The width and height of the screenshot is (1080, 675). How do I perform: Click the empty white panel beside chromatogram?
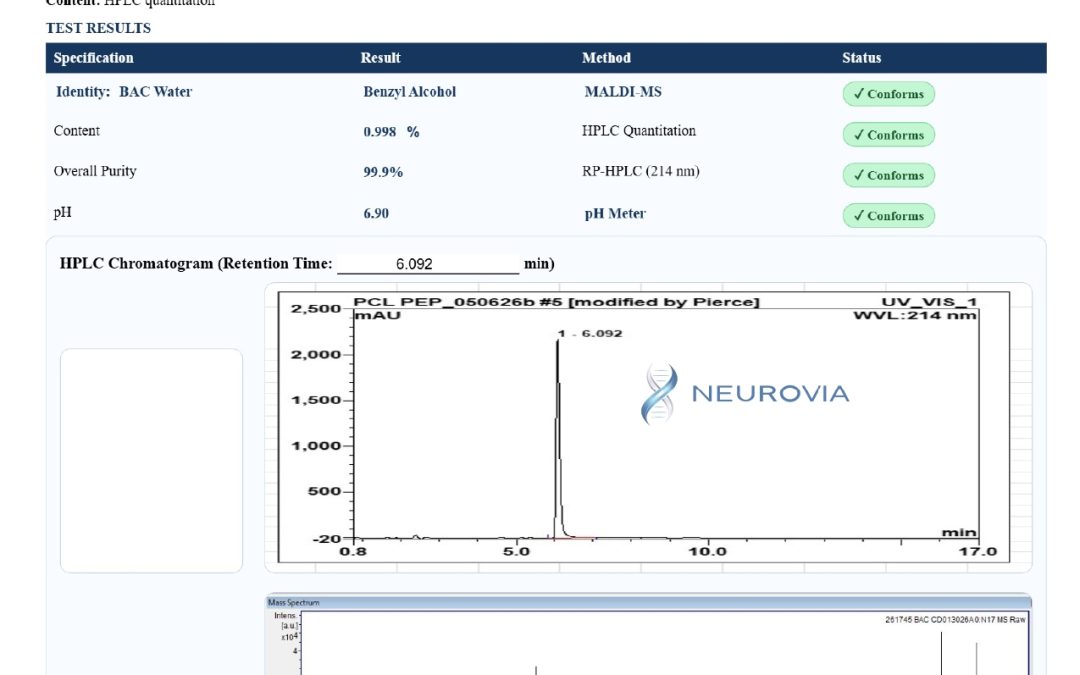pos(152,461)
